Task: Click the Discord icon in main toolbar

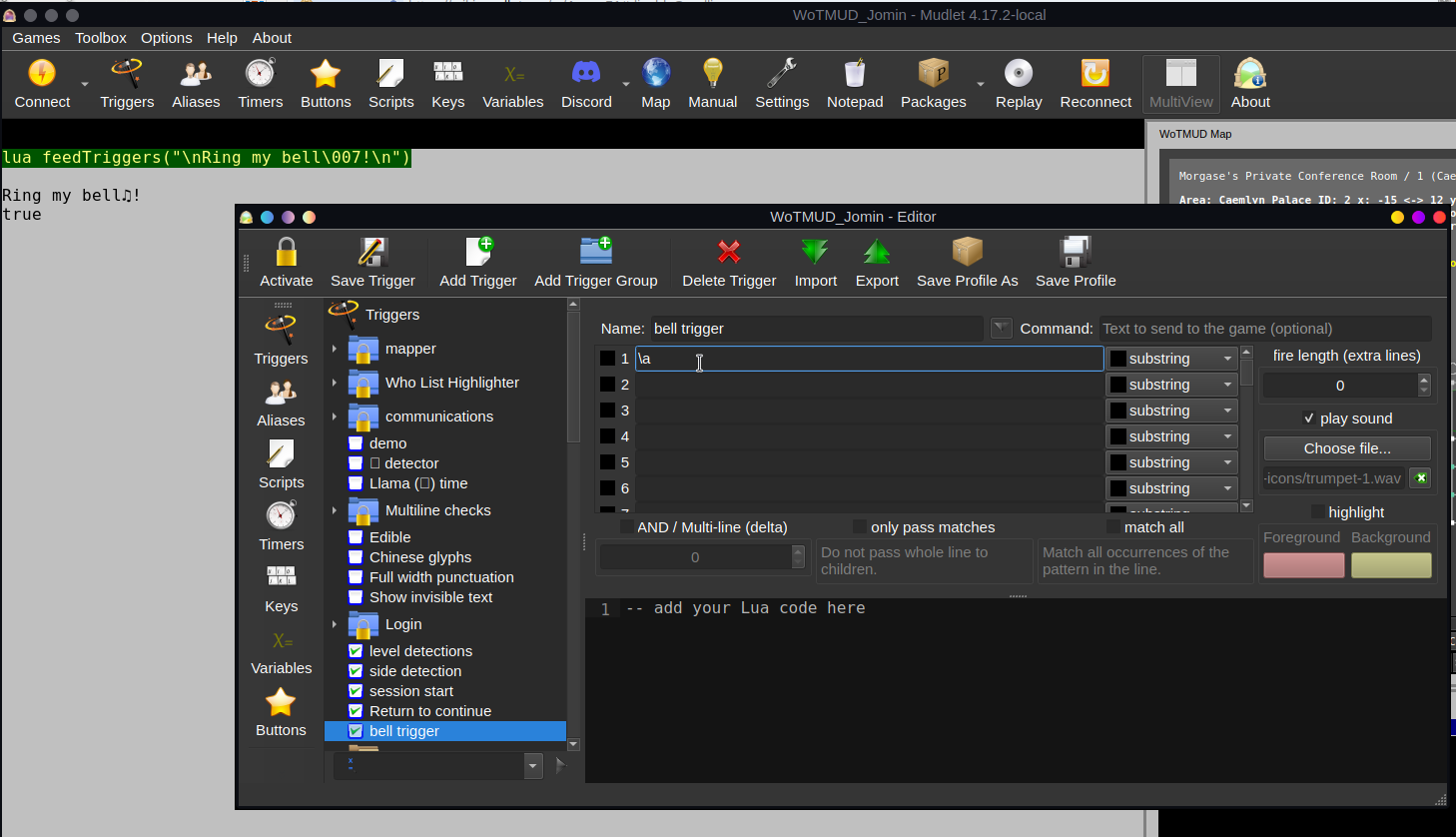Action: click(x=586, y=74)
